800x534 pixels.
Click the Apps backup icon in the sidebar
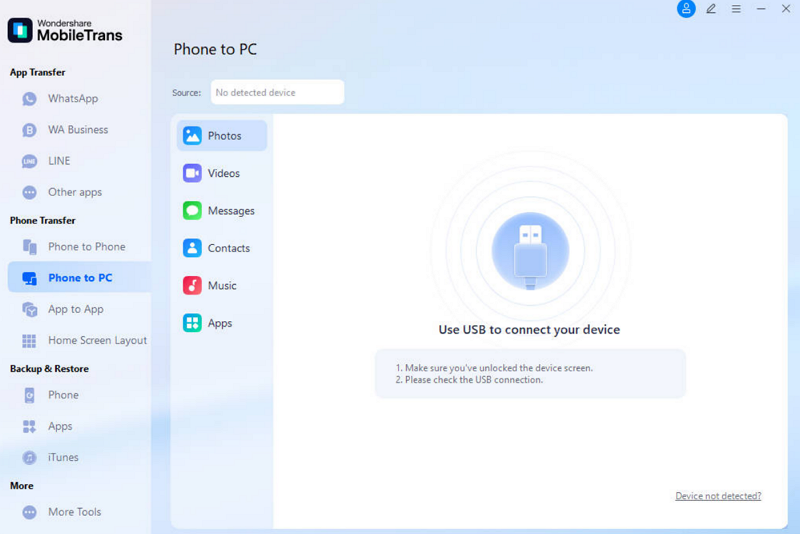click(x=29, y=426)
